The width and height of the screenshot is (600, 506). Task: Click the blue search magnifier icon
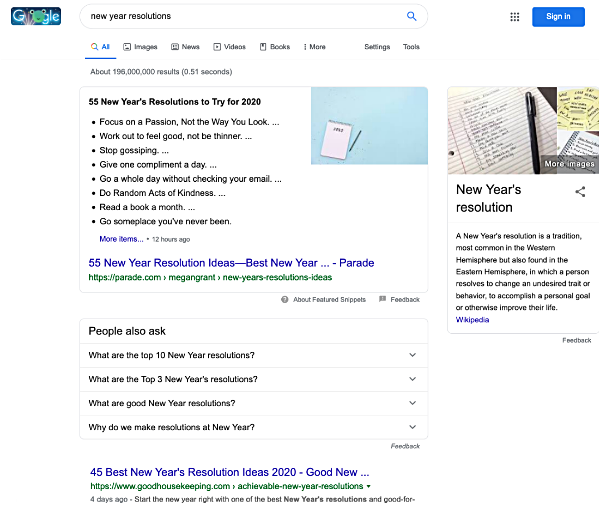(x=411, y=16)
